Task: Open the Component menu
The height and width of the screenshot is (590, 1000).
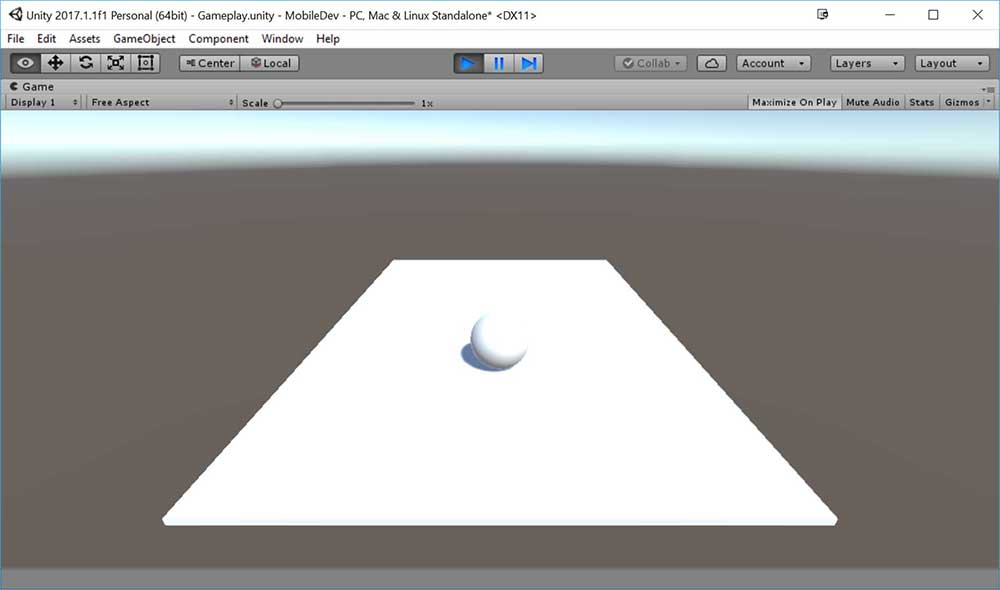Action: [218, 39]
